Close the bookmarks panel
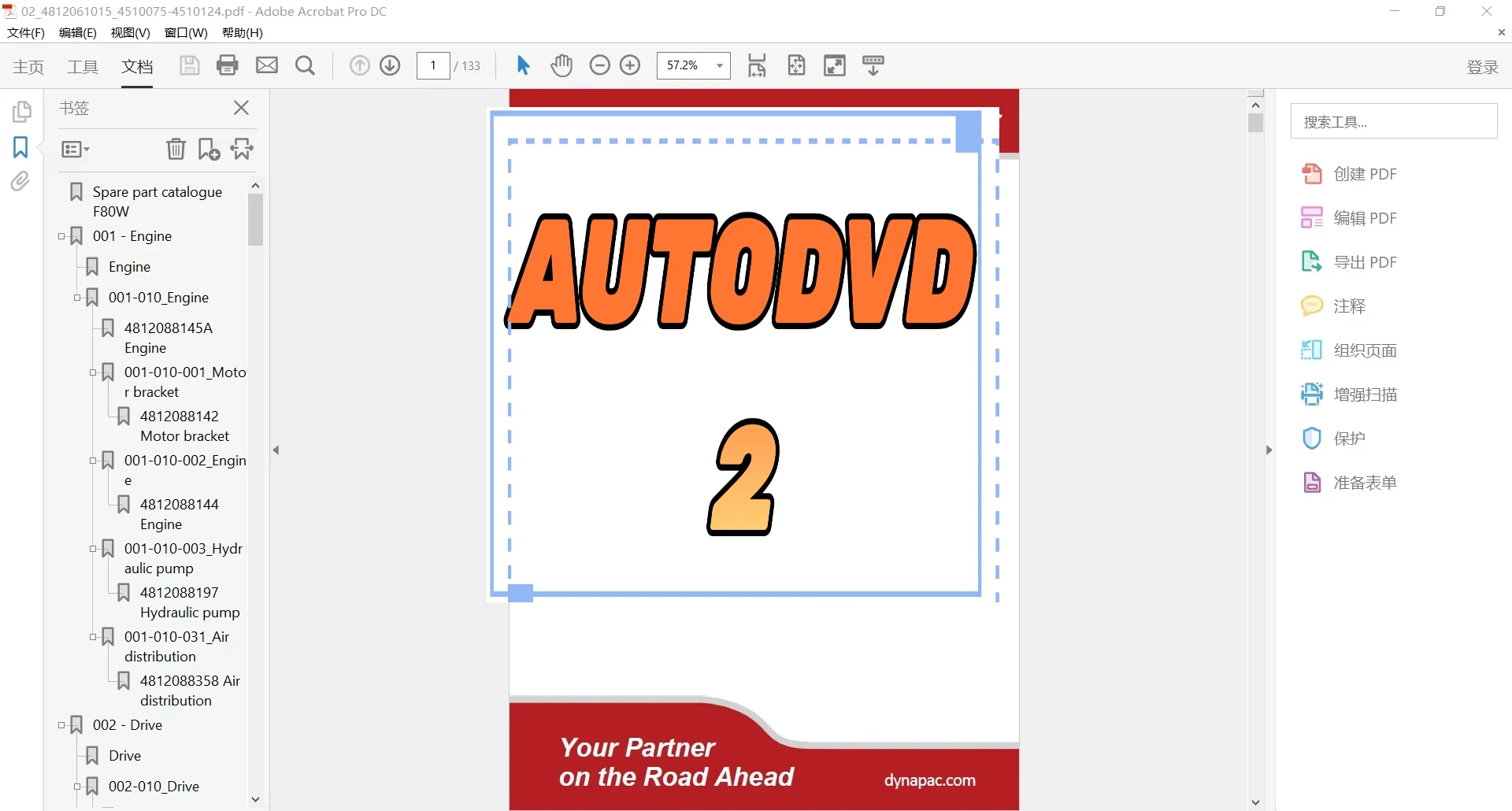This screenshot has width=1512, height=811. click(x=241, y=108)
